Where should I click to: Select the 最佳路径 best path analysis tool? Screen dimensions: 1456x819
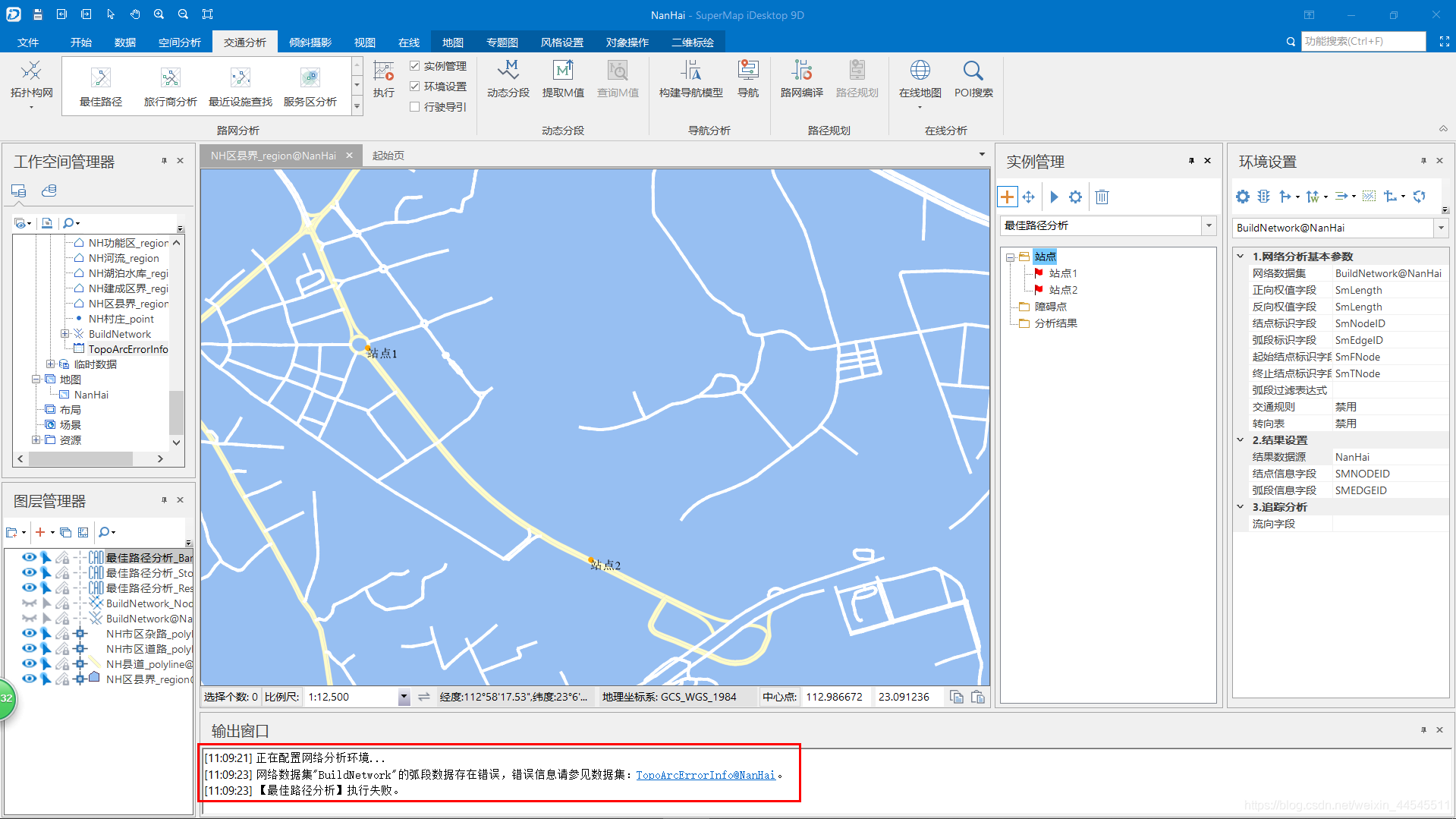pos(101,87)
